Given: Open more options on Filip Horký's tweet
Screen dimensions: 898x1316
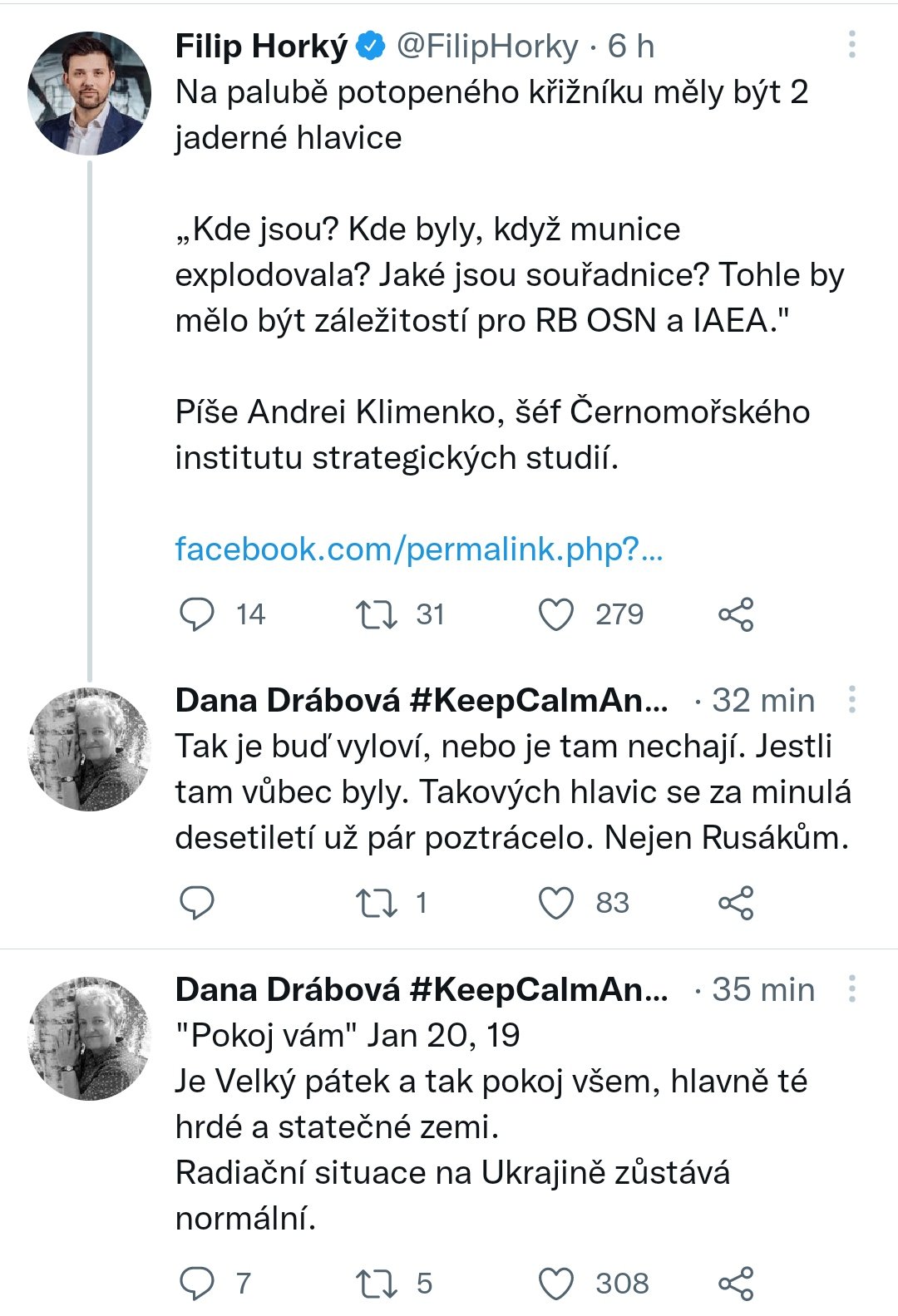Looking at the screenshot, I should click(x=851, y=45).
